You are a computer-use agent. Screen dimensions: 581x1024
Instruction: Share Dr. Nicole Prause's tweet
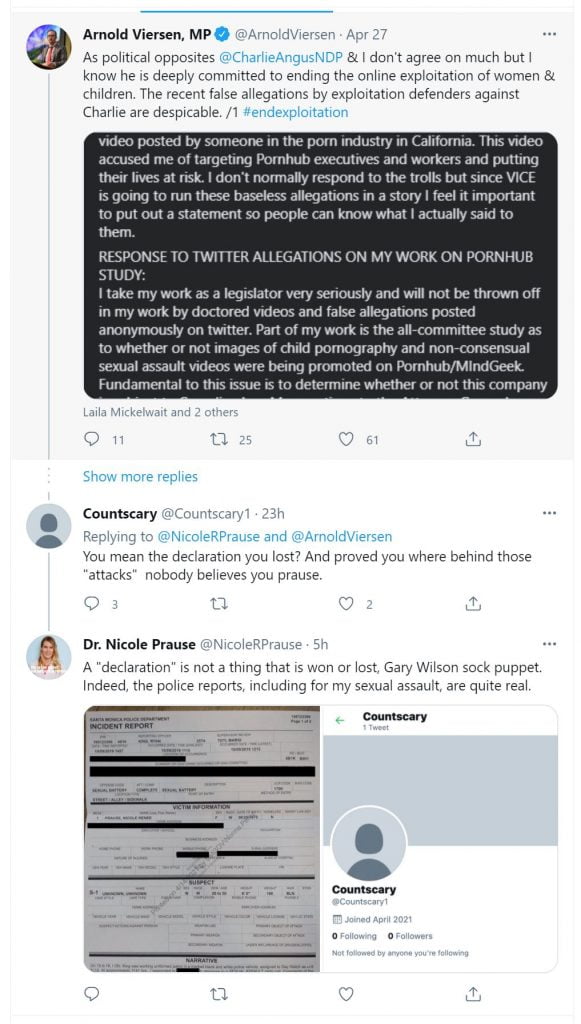pos(470,994)
